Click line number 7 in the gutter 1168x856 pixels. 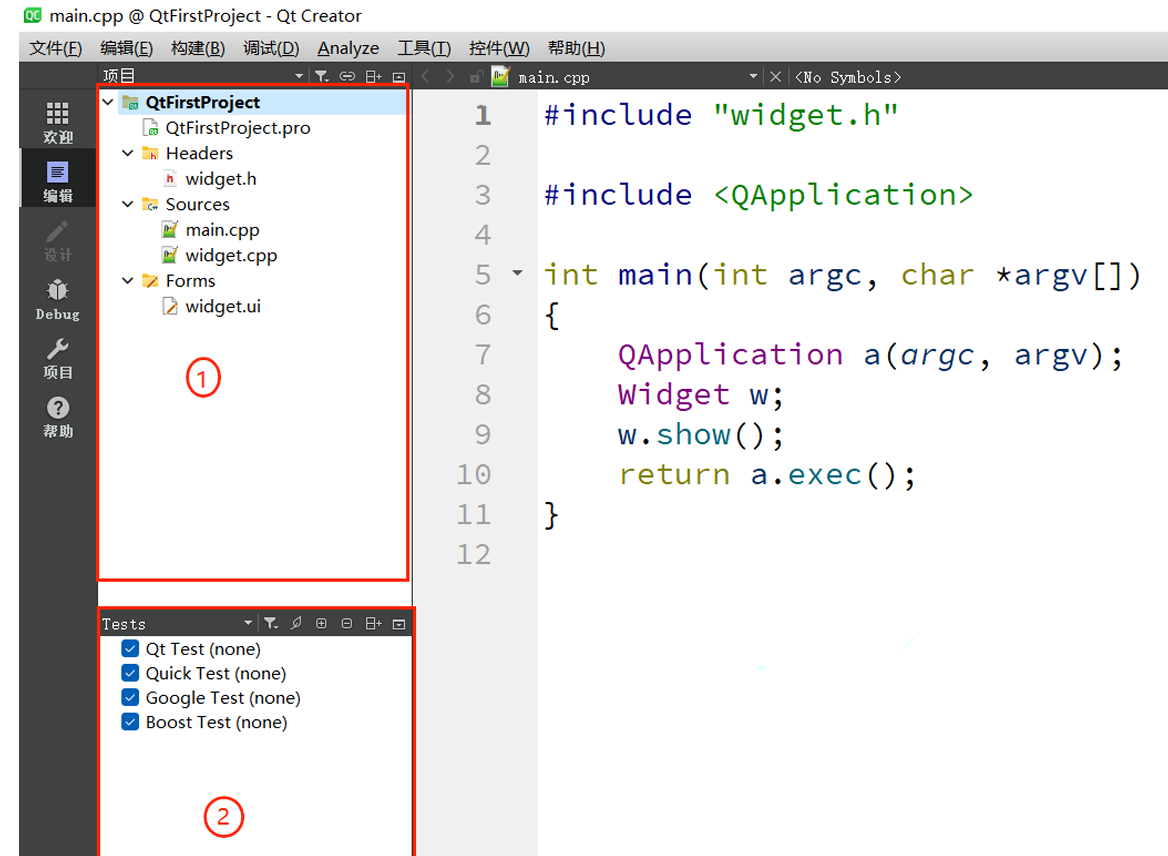coord(483,355)
